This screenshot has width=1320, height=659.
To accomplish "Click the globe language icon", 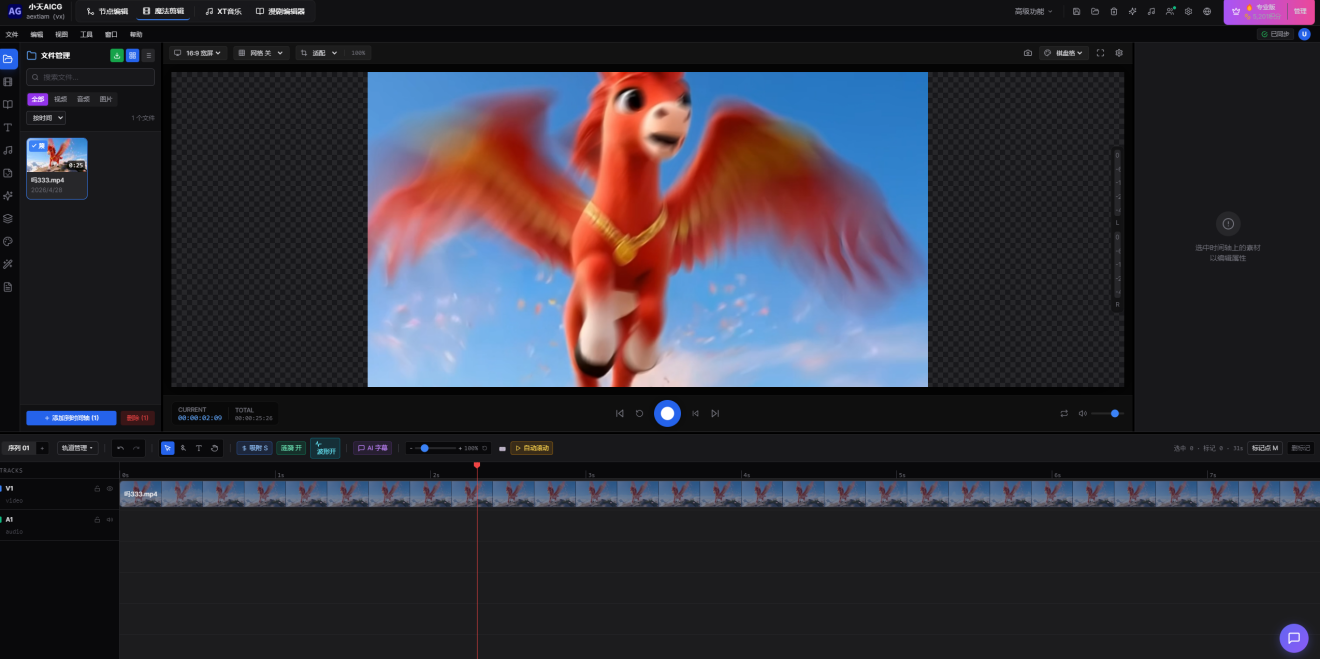I will pyautogui.click(x=1207, y=11).
